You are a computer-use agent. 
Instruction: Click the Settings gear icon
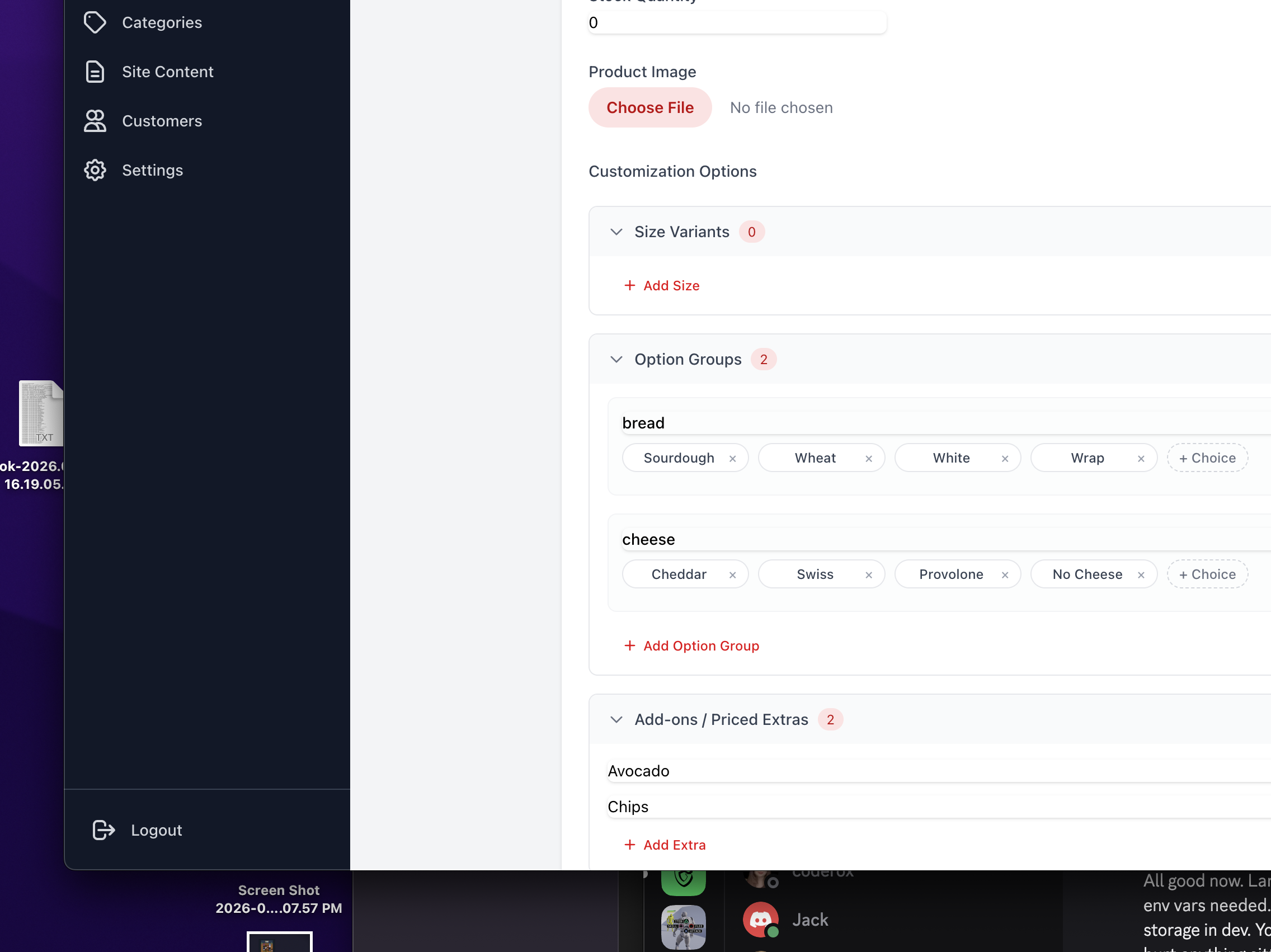pos(95,171)
